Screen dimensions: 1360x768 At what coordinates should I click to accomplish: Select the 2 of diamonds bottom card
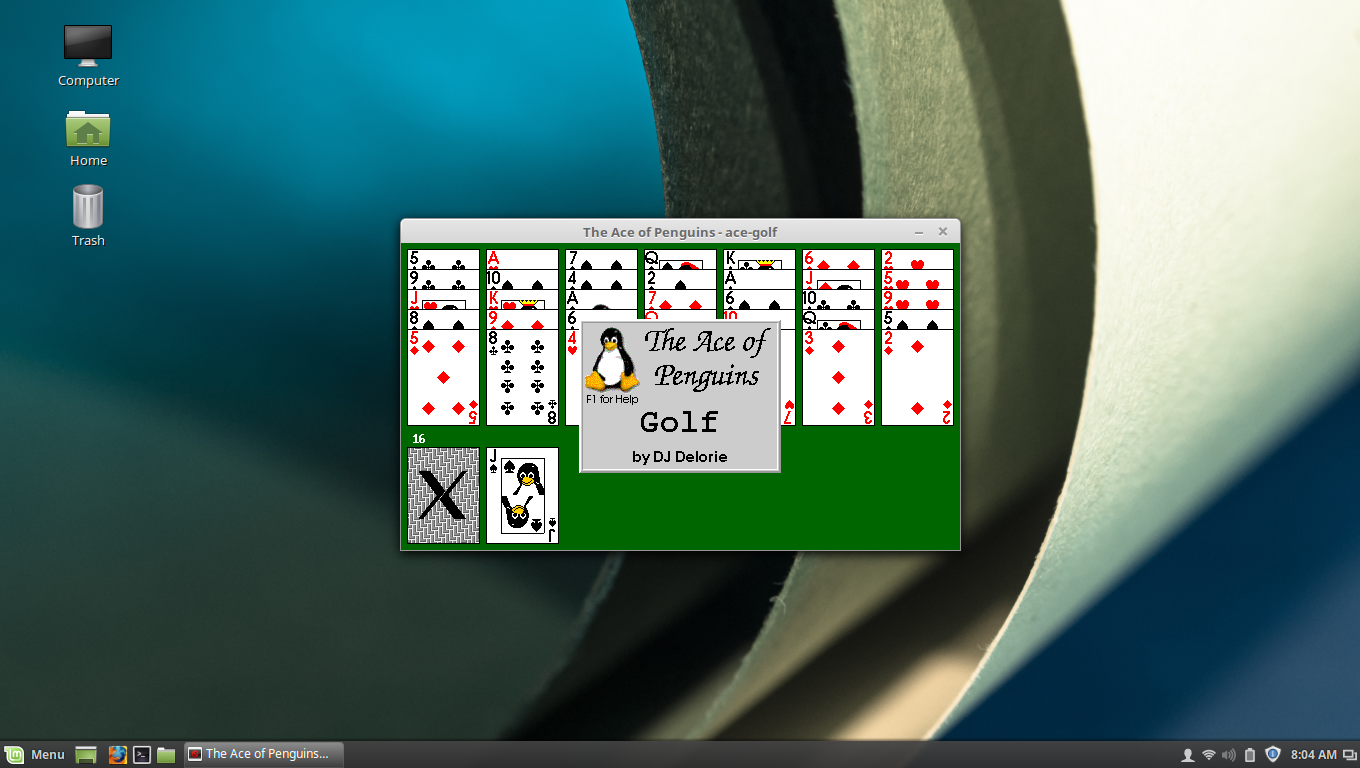[917, 378]
